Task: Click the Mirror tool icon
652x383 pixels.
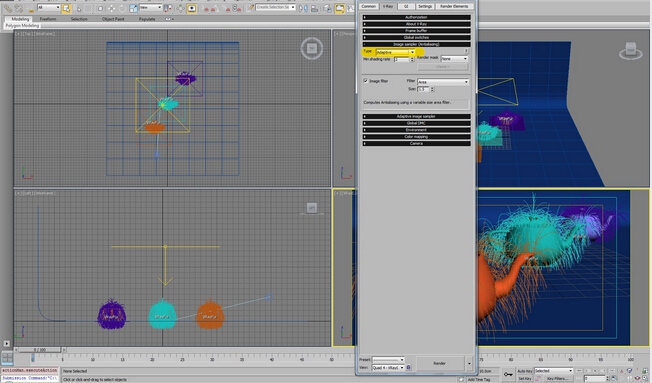Action: coord(303,8)
